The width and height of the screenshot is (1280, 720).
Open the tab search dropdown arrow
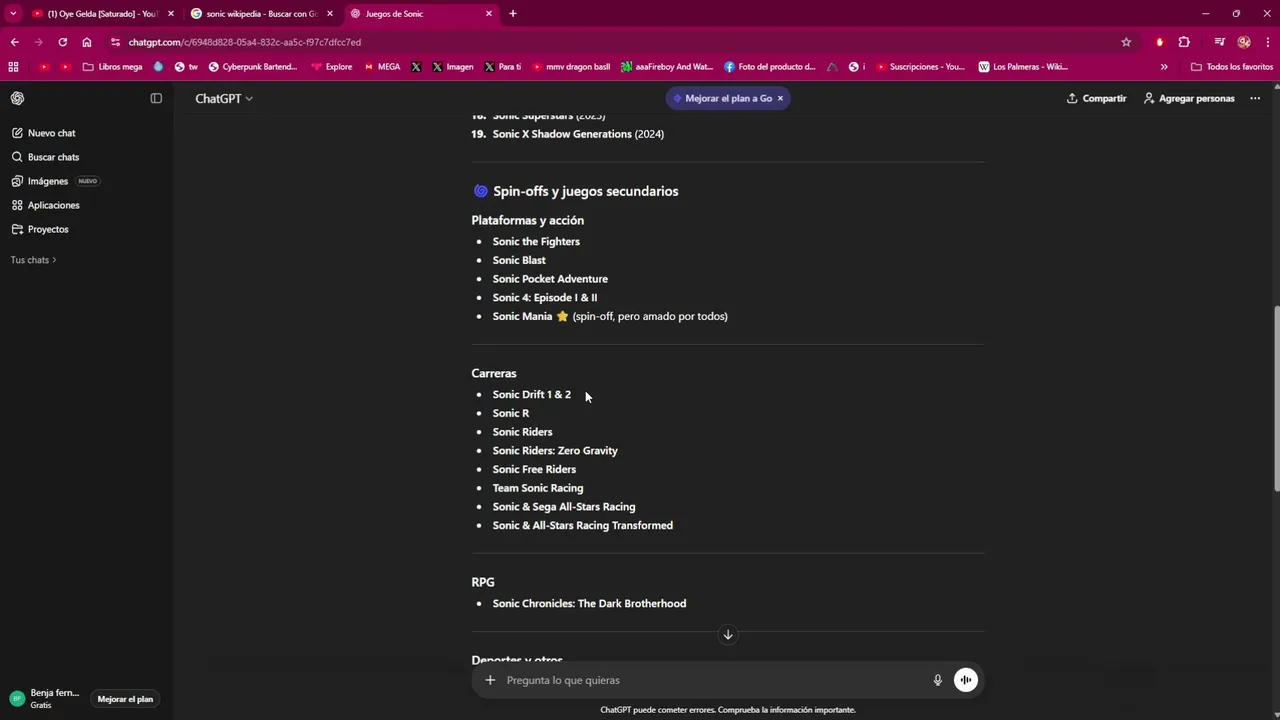coord(13,14)
